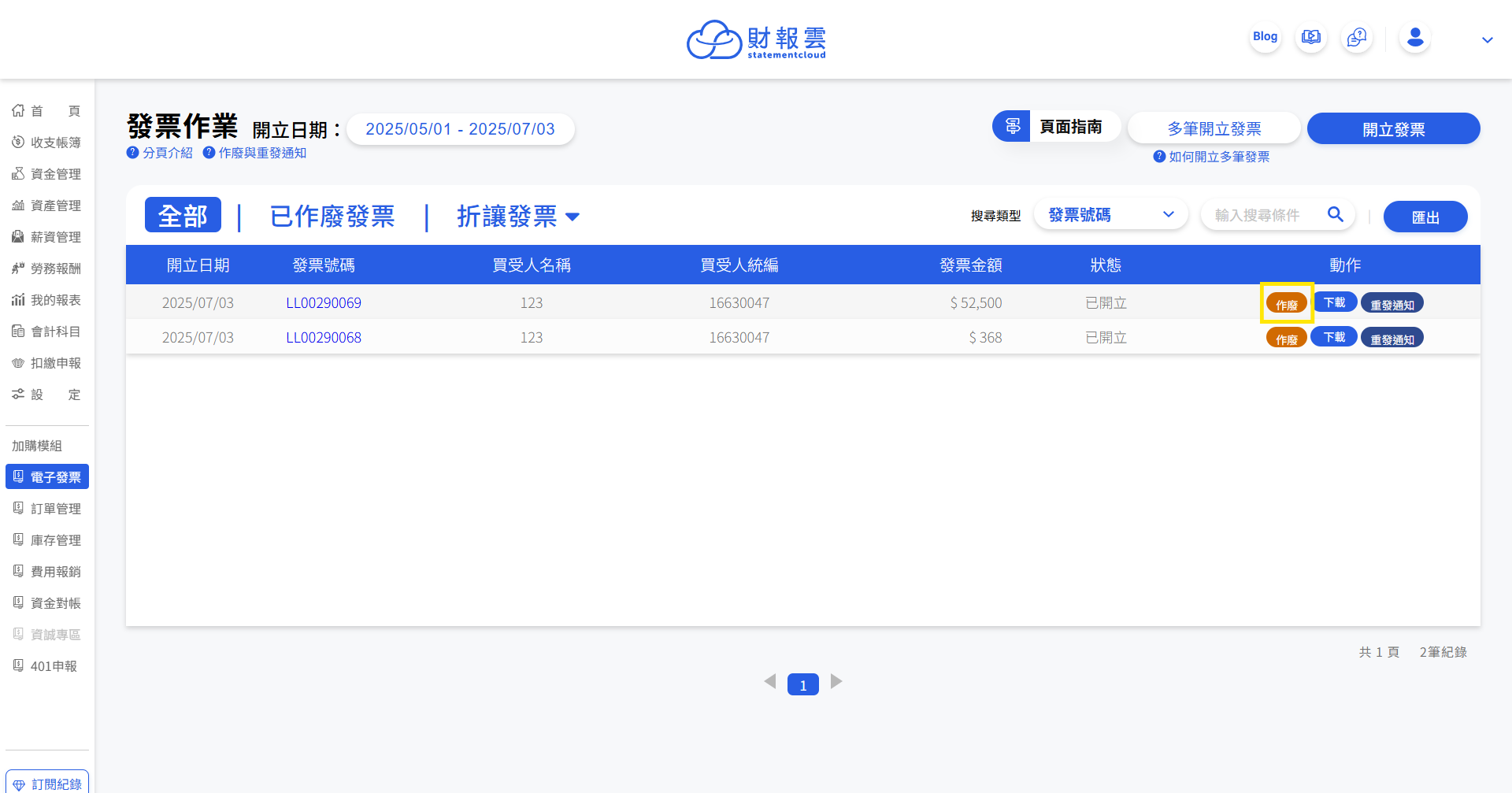Screen dimensions: 1512x793
Task: Open invoice LL00290069 link
Action: point(324,303)
